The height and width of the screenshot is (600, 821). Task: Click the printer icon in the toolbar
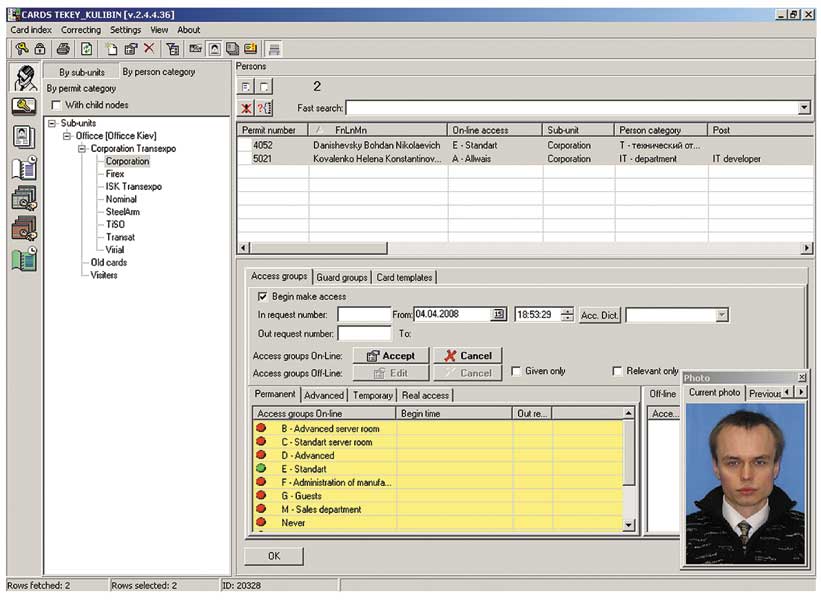click(x=63, y=48)
